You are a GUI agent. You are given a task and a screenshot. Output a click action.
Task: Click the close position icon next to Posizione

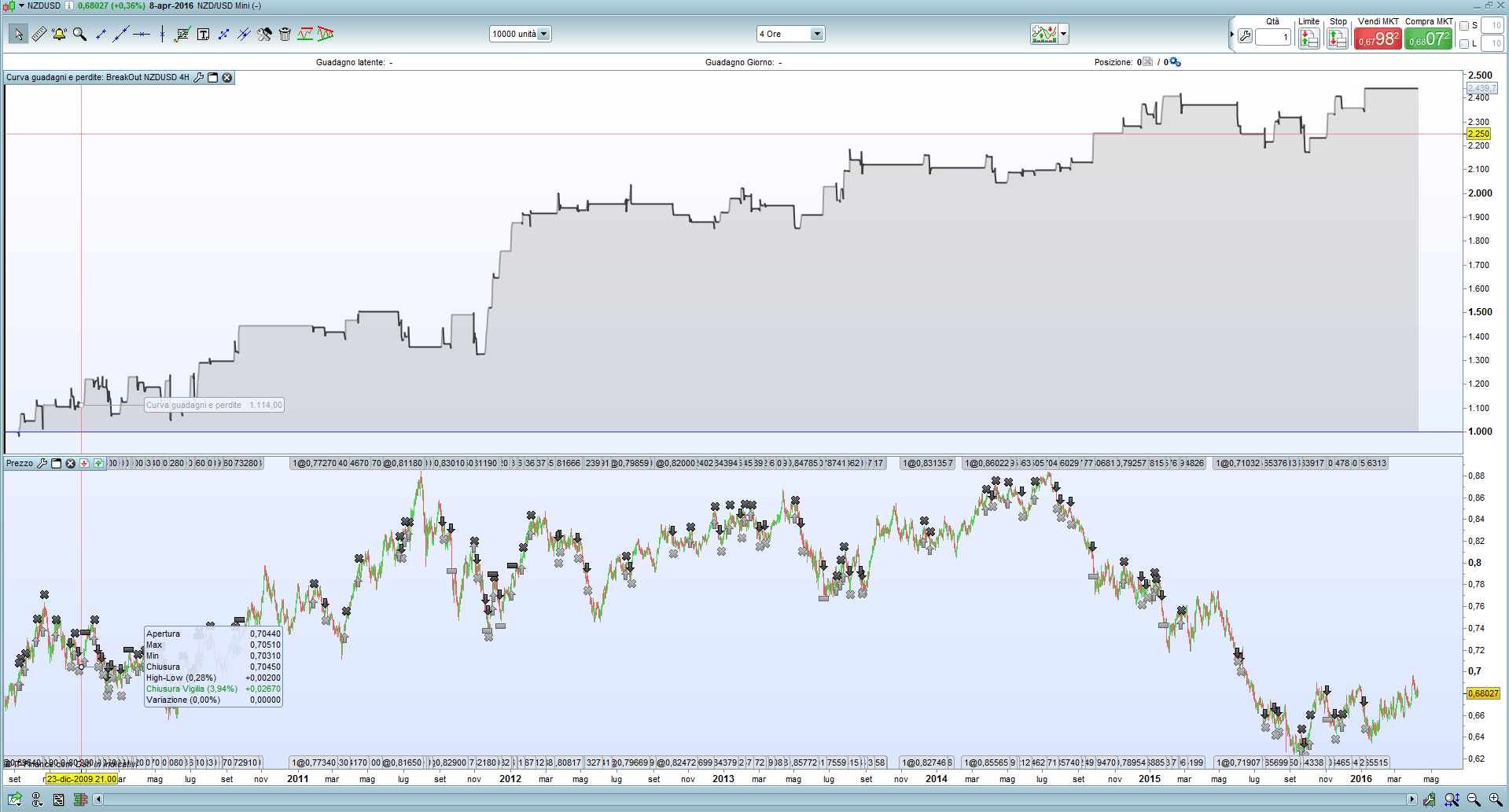pos(1148,62)
